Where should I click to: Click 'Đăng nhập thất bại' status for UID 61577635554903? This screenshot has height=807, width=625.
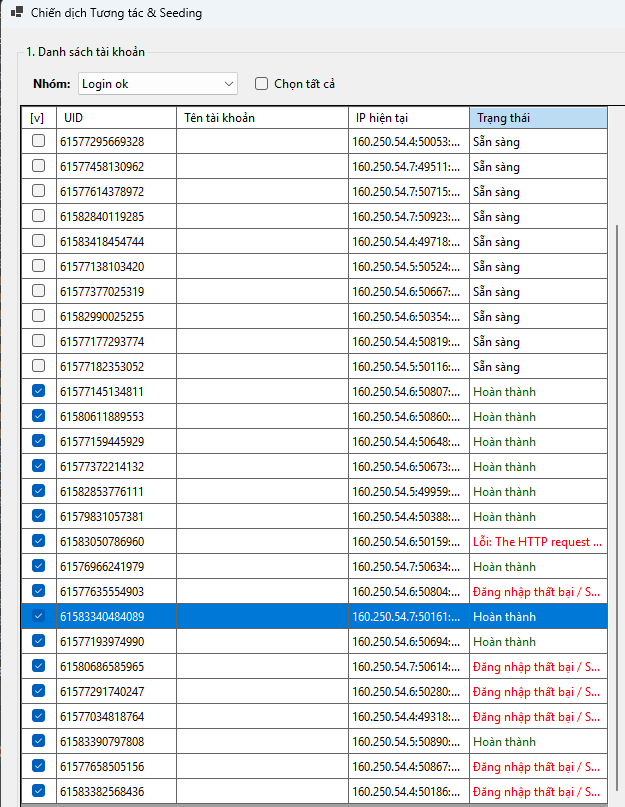539,591
